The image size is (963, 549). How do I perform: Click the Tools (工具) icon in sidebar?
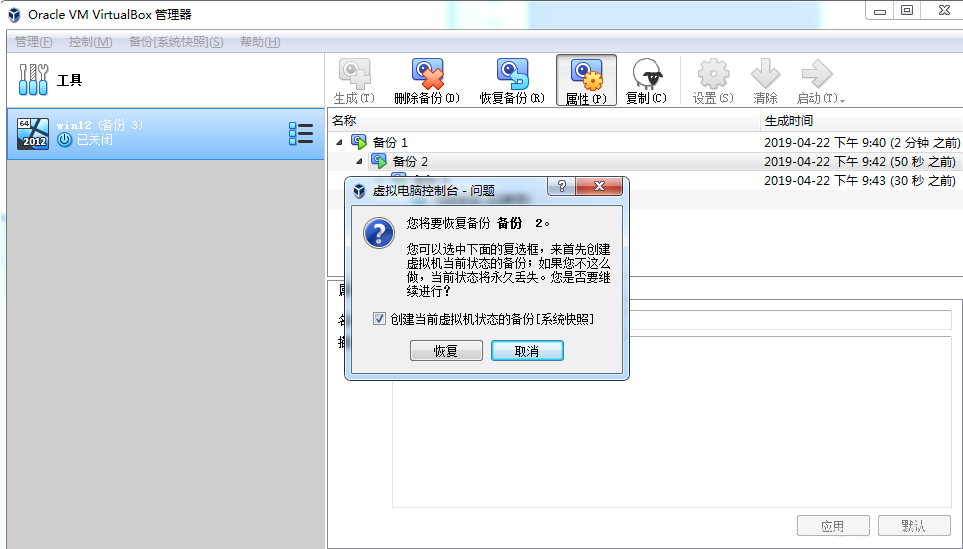point(33,79)
